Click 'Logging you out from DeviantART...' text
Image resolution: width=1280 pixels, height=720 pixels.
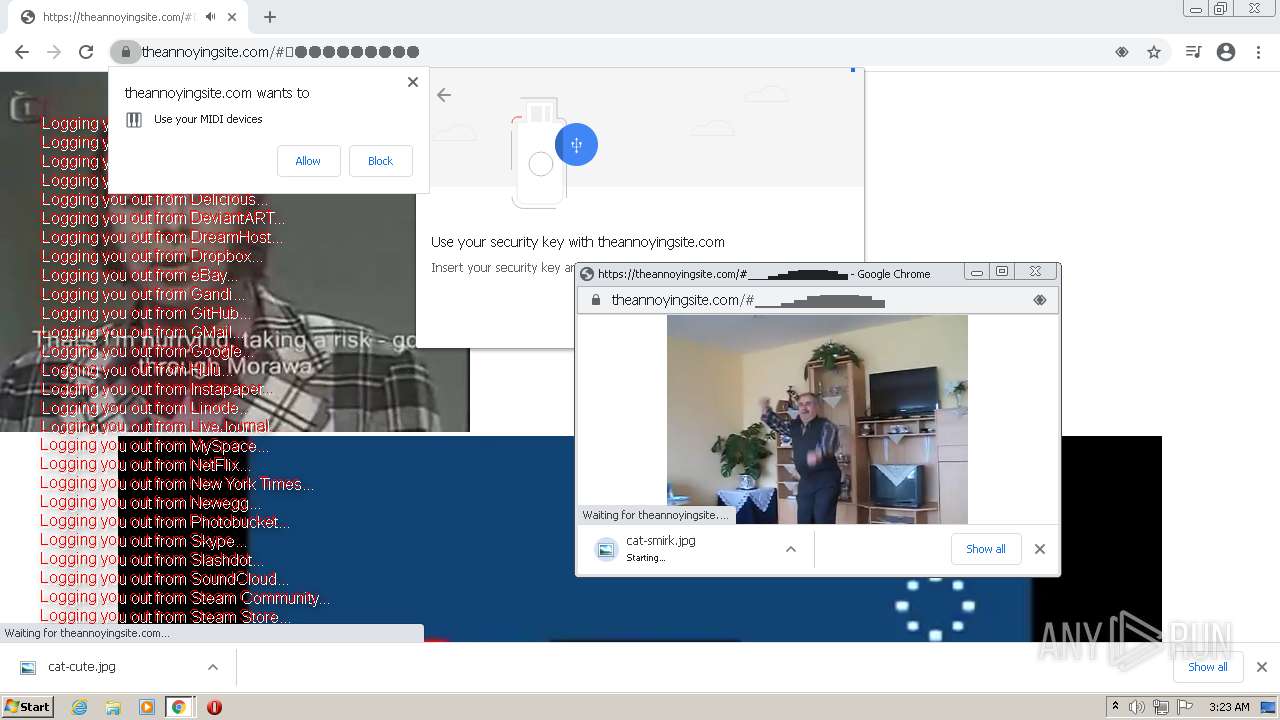[x=163, y=218]
